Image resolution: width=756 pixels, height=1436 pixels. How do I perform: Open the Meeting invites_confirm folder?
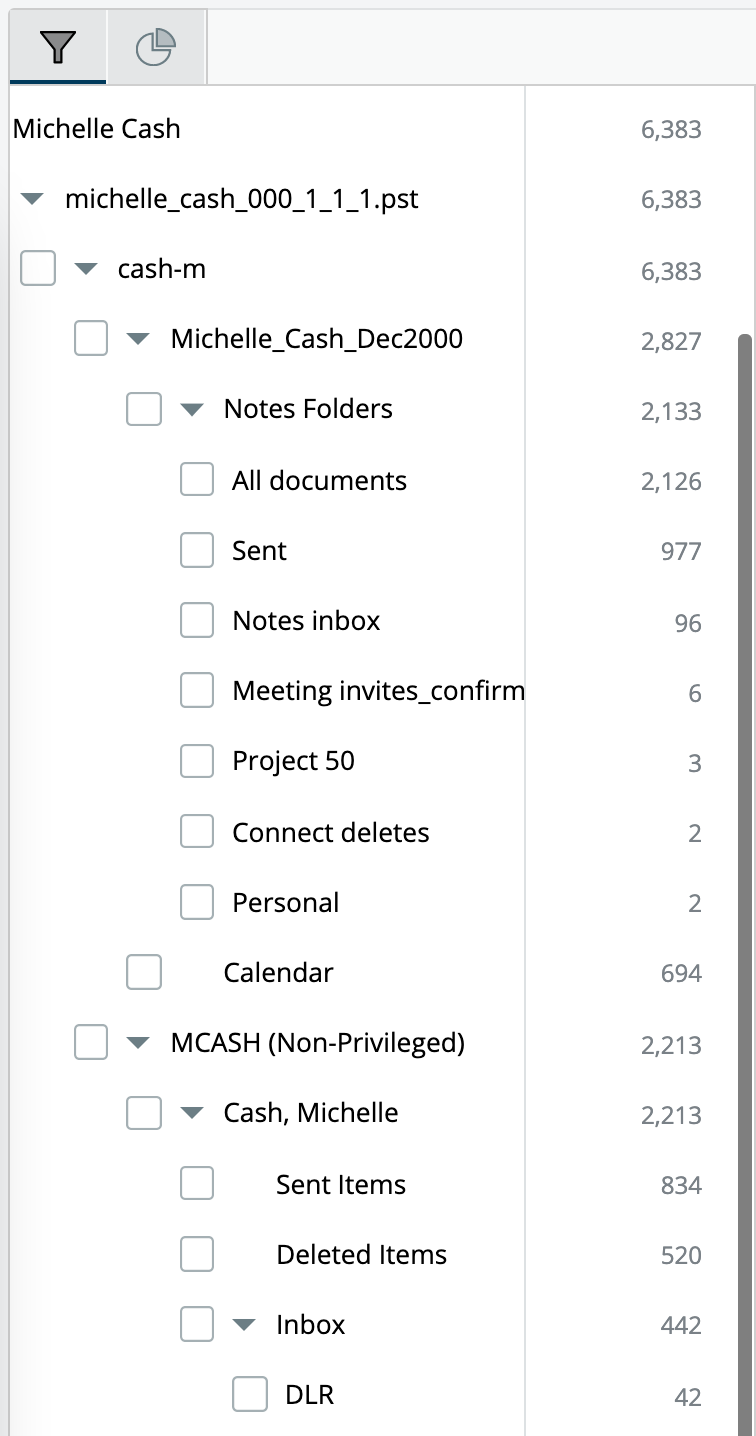(378, 690)
